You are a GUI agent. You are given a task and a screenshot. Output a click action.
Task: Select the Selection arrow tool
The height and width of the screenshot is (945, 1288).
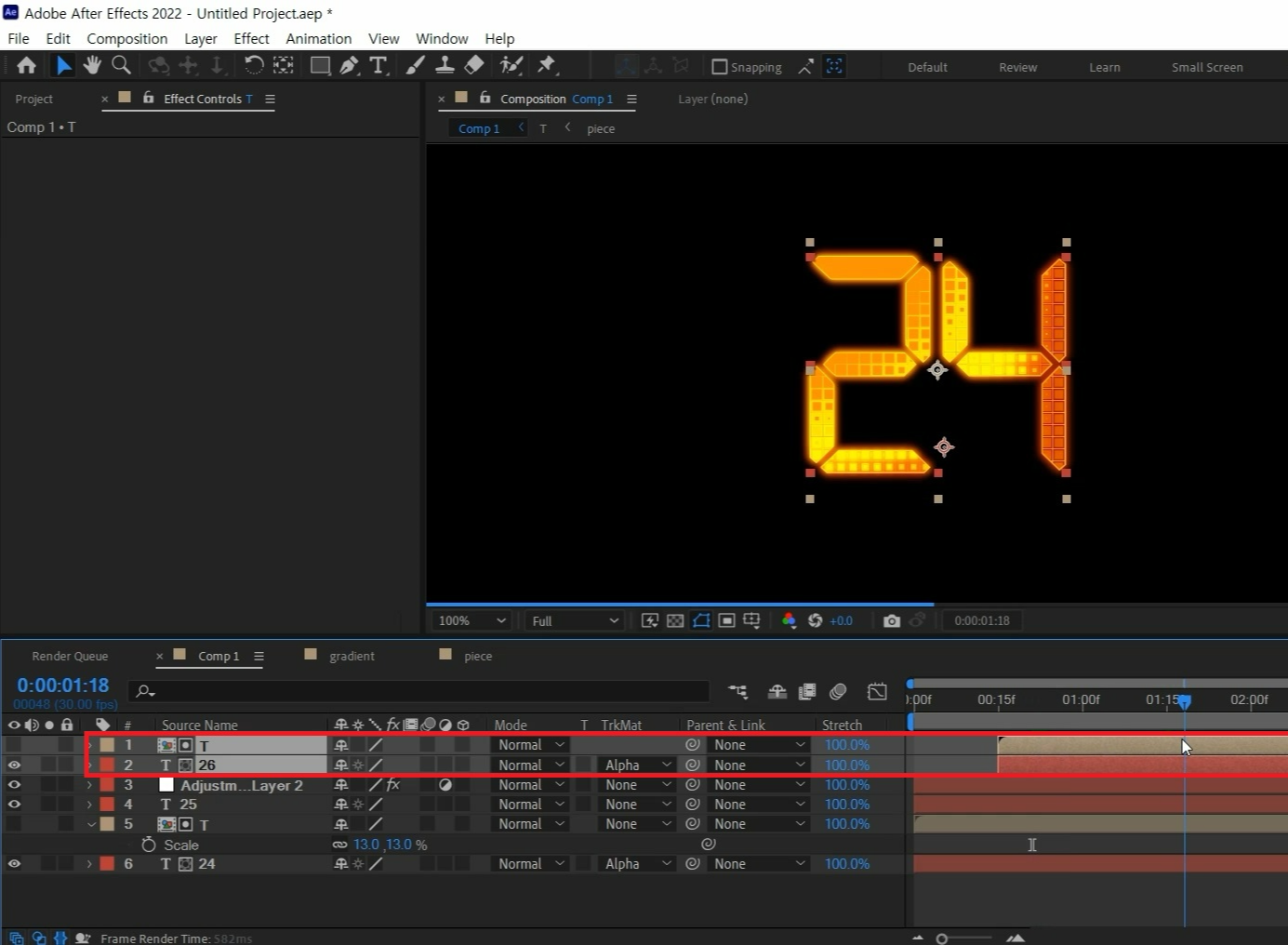point(63,65)
